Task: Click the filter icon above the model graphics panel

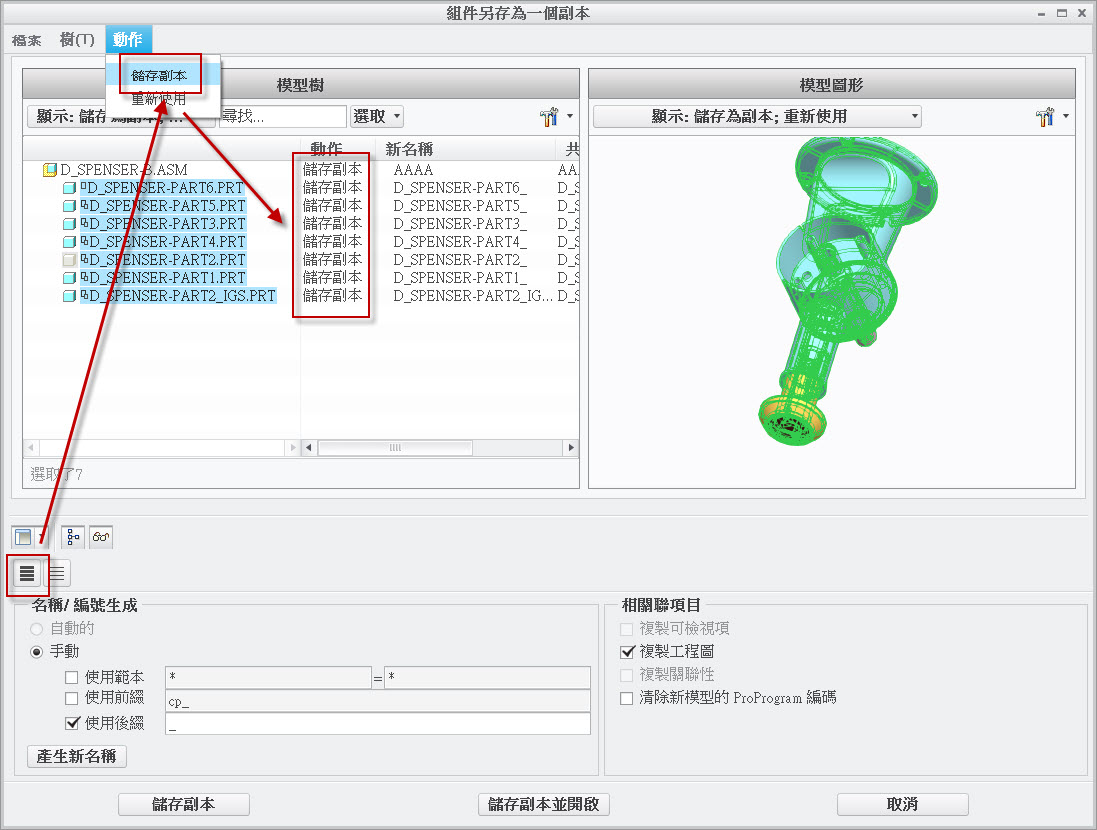Action: click(x=1045, y=116)
